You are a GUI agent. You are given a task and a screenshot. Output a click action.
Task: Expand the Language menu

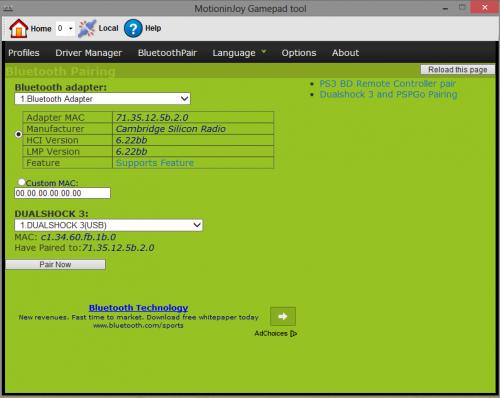pyautogui.click(x=239, y=53)
